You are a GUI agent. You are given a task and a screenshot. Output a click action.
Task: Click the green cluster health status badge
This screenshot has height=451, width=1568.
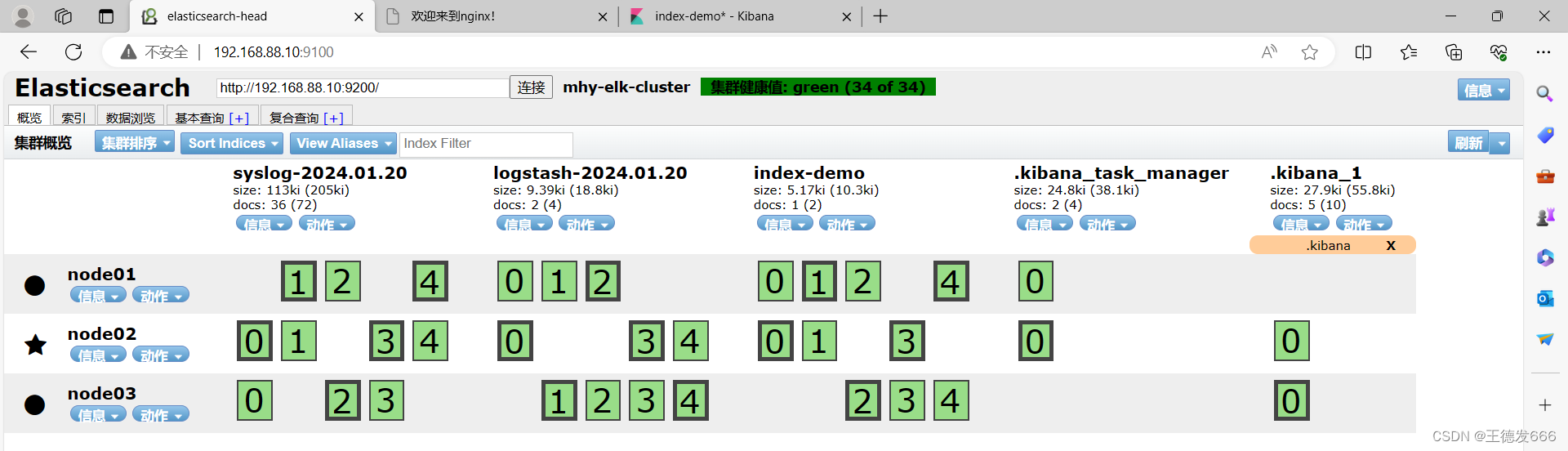[818, 87]
